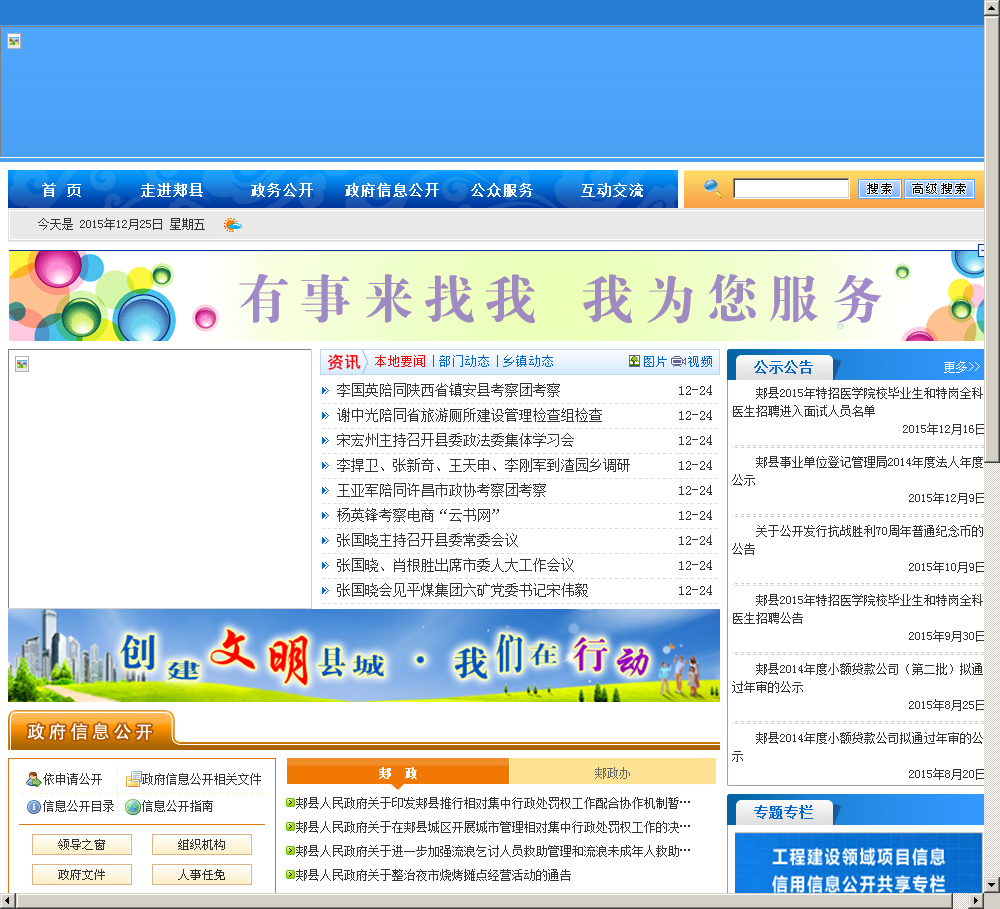The width and height of the screenshot is (1000, 909).
Task: Open news 张国晓会见平煤集团六矿党委书记宋伟毅
Action: [462, 590]
